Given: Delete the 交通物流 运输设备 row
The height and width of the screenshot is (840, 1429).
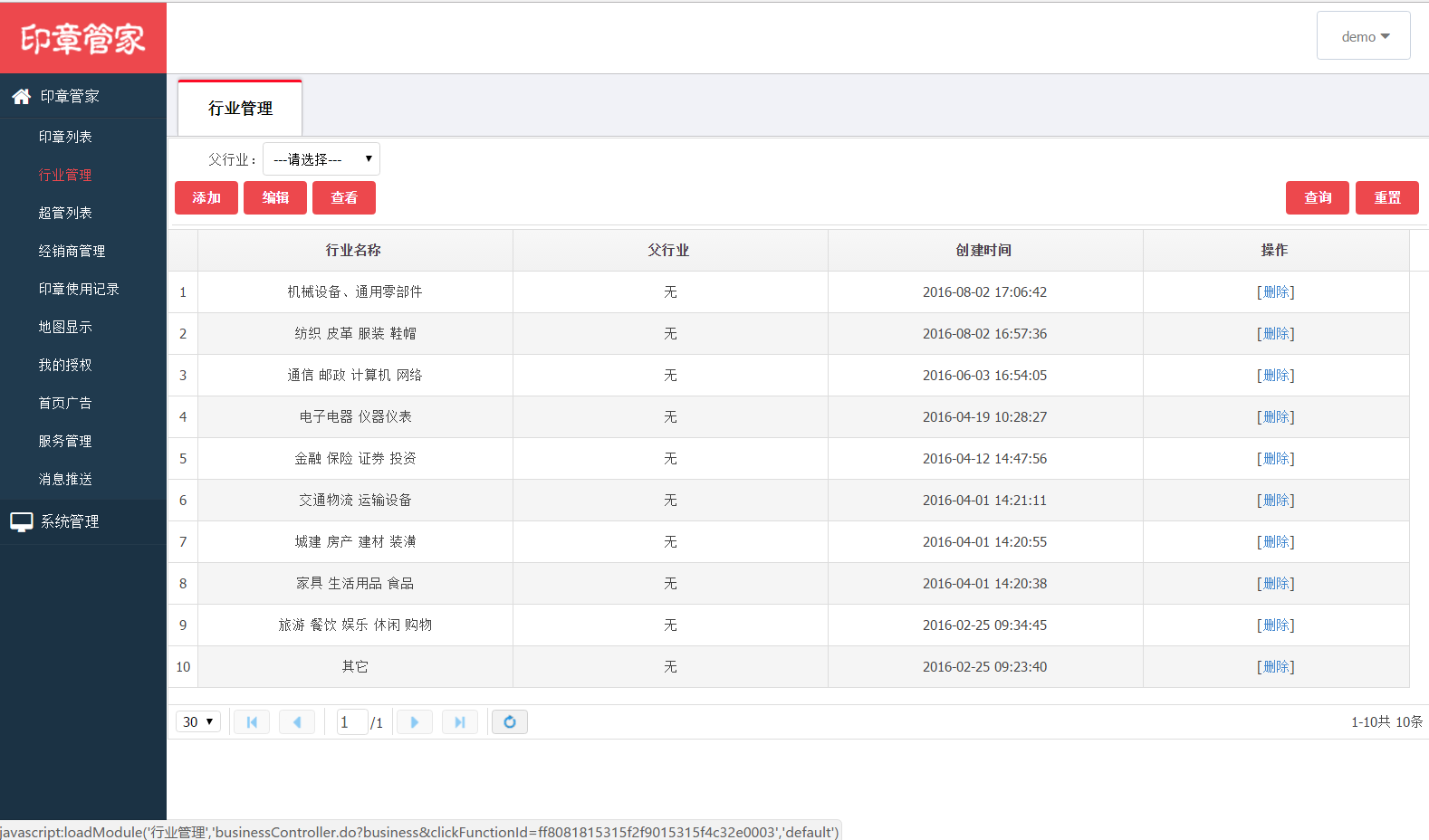Looking at the screenshot, I should pos(1276,500).
